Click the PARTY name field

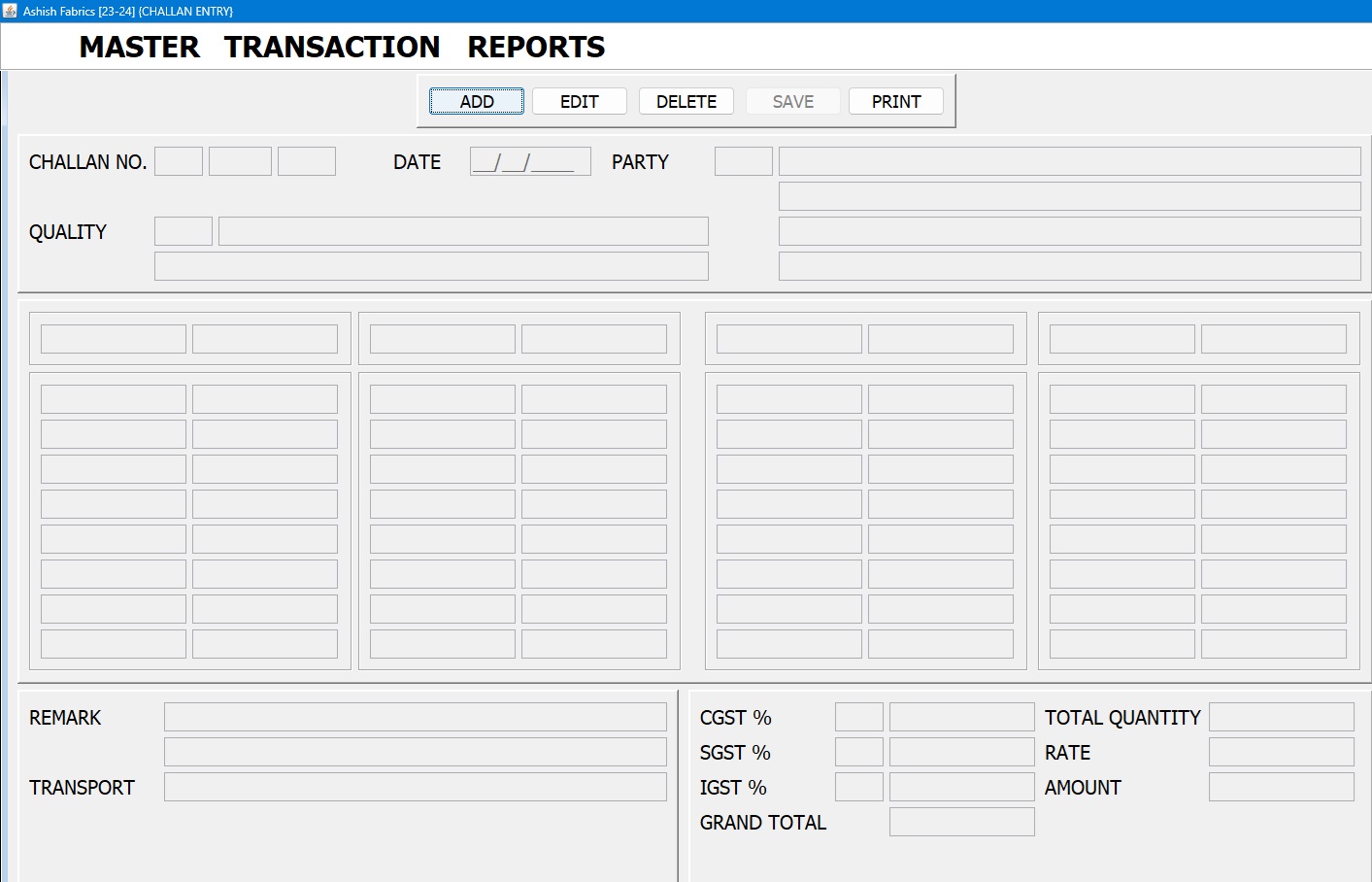coord(1069,161)
